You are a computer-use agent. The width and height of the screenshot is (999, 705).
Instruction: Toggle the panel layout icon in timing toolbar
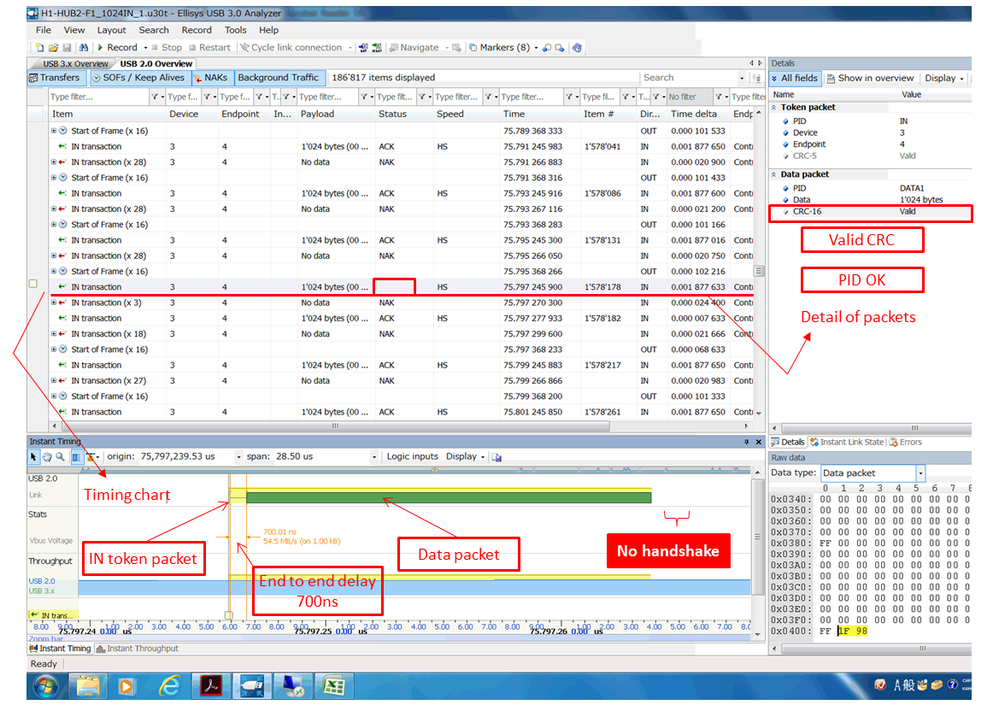point(76,457)
